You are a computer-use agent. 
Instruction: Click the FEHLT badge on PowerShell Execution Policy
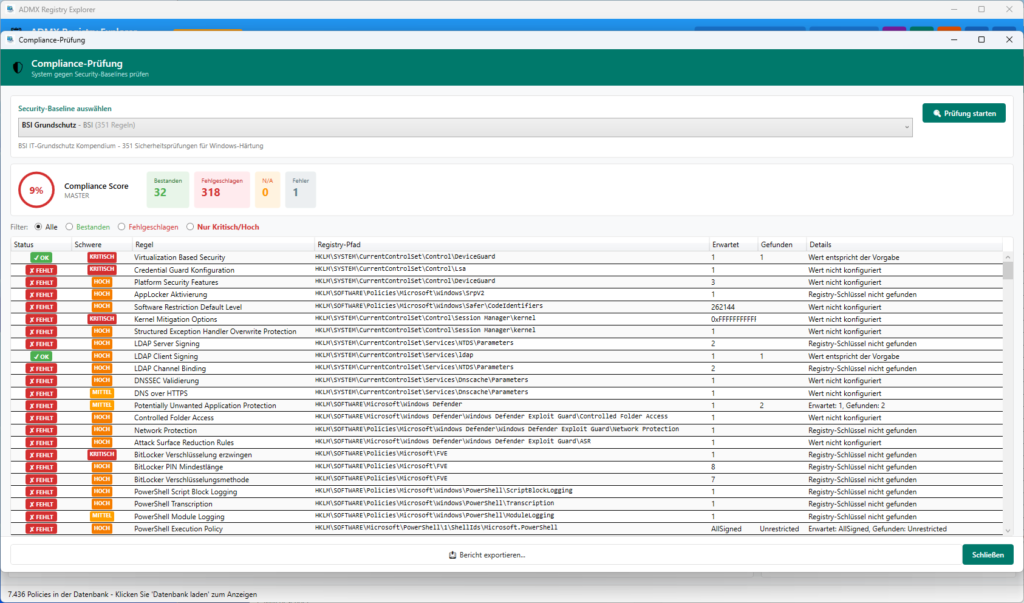[40, 527]
